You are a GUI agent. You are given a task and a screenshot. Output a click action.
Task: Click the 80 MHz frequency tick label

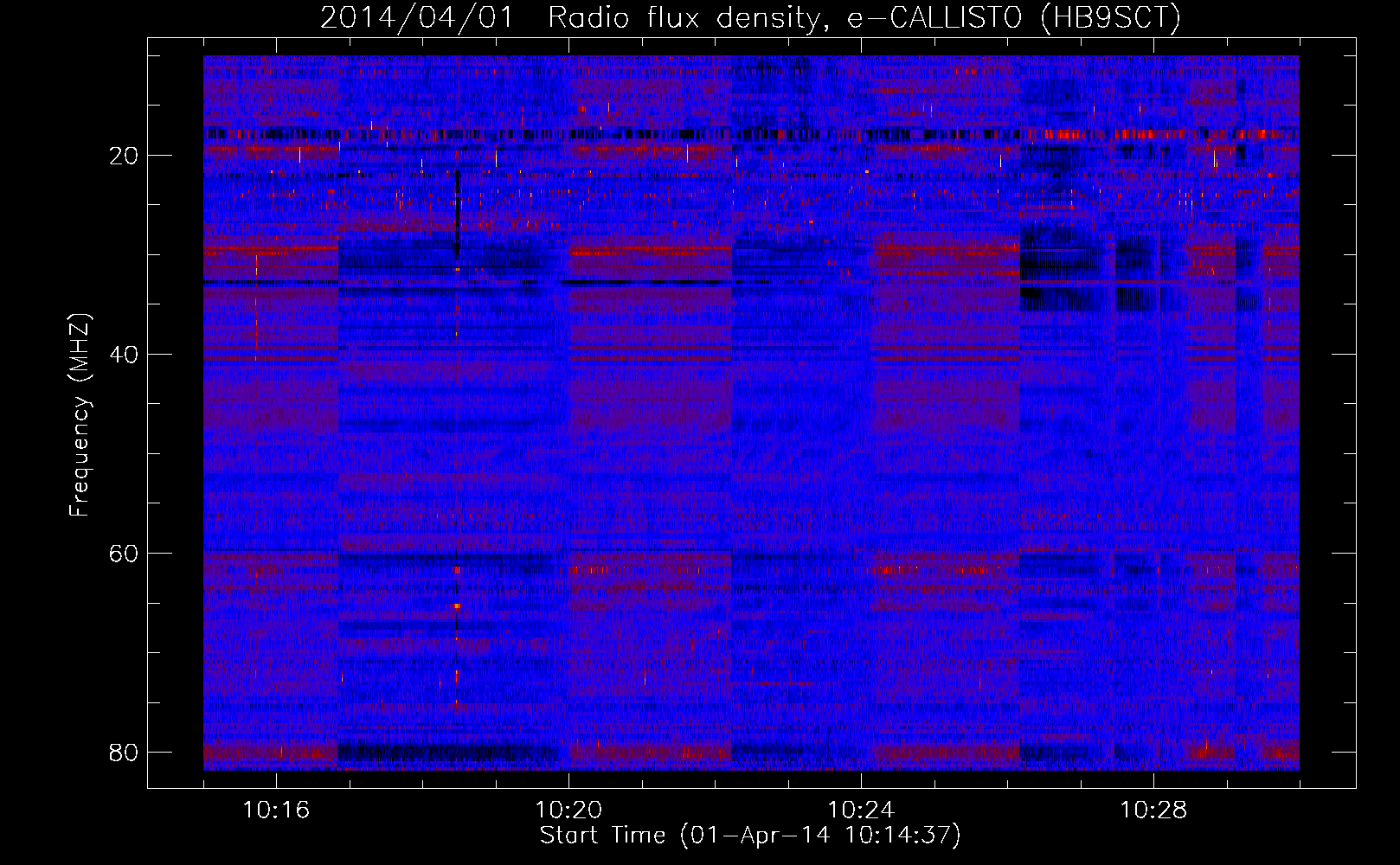[124, 753]
